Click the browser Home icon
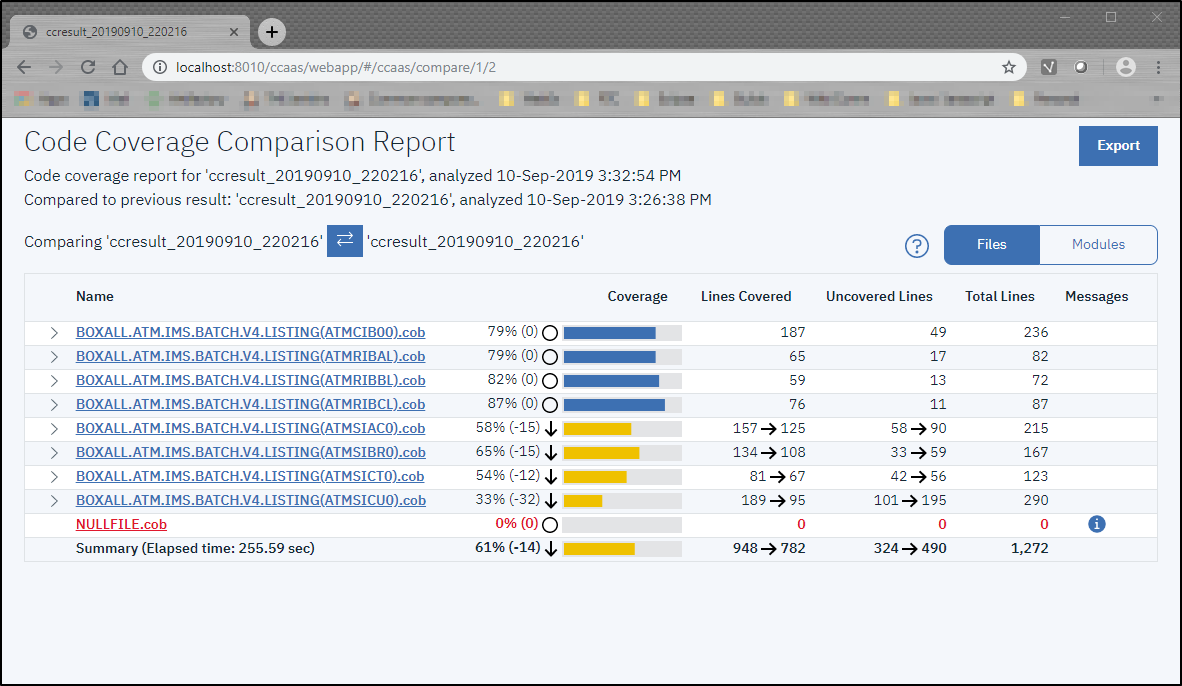Image resolution: width=1182 pixels, height=686 pixels. 119,67
